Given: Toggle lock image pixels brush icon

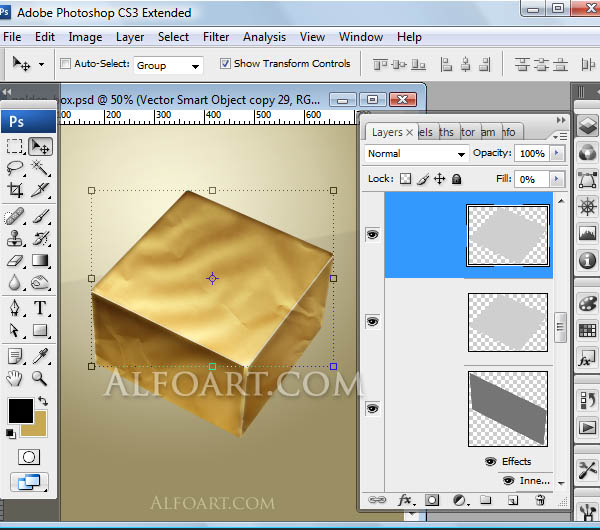Looking at the screenshot, I should (x=423, y=179).
